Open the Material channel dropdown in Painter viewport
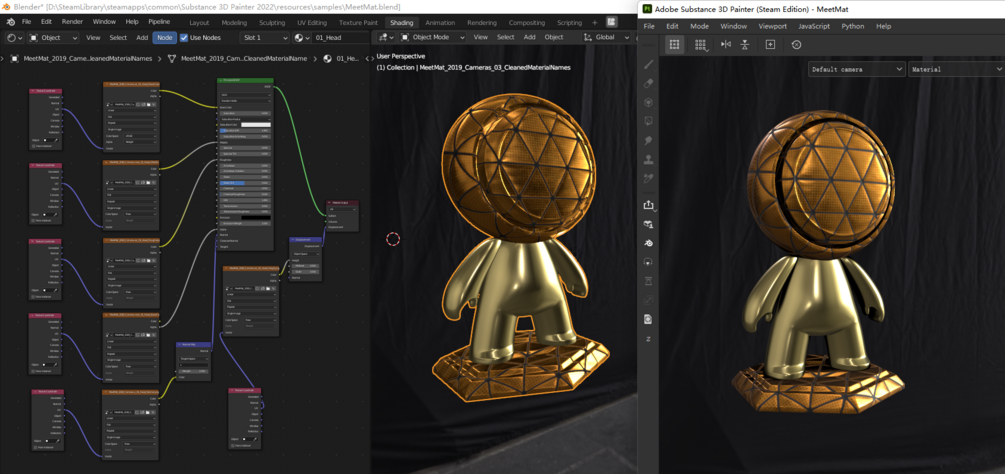 click(956, 69)
